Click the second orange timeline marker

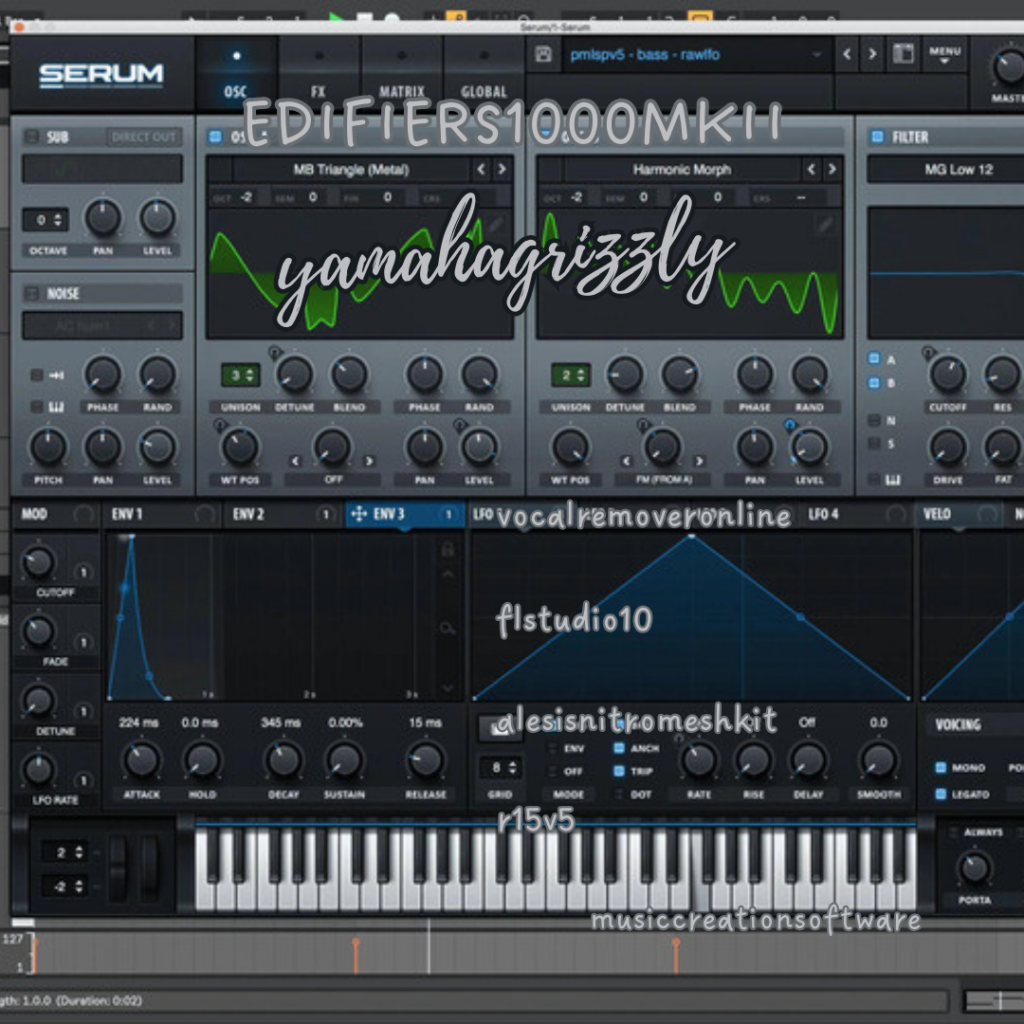coord(356,955)
